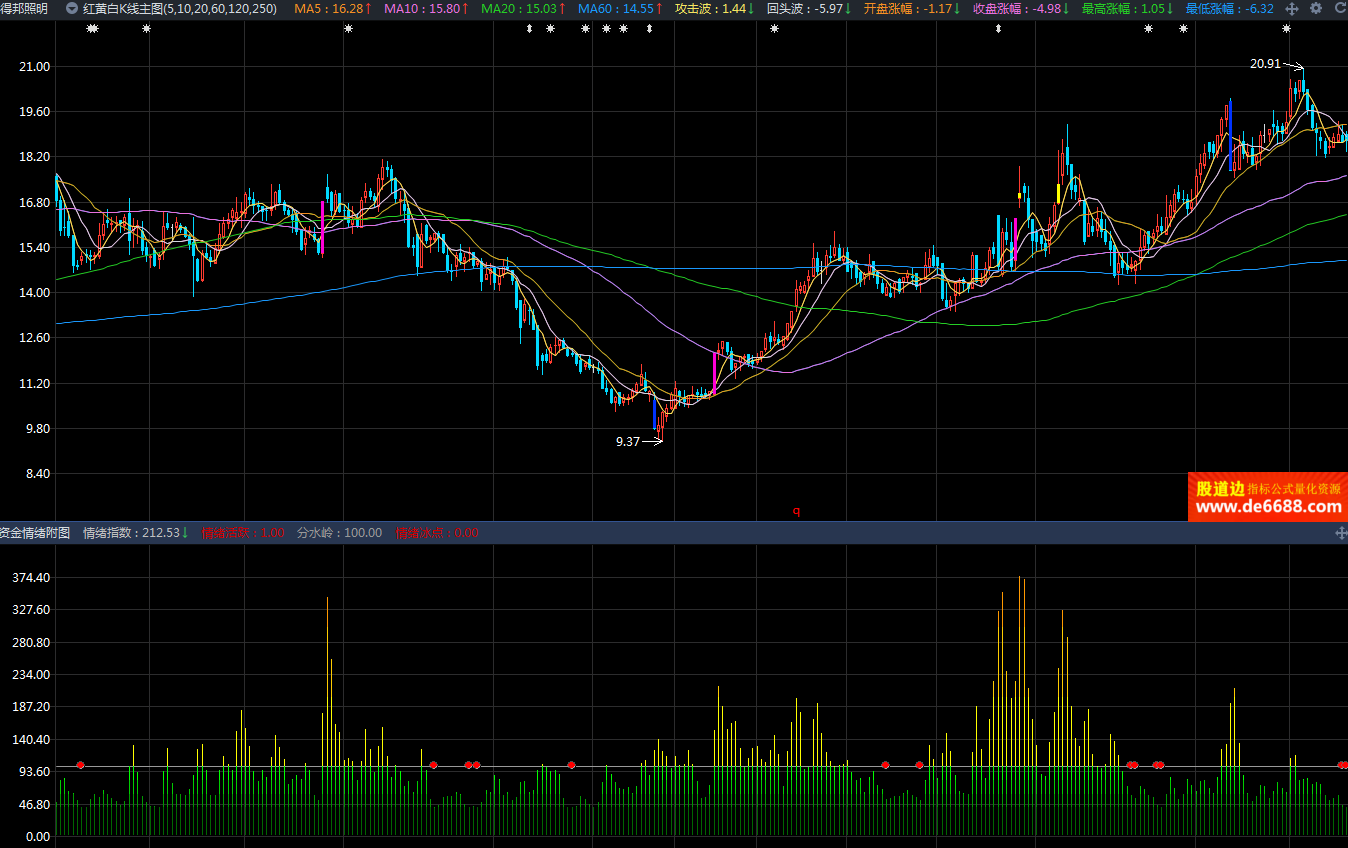Click the MA5 16.28 indicator label
Image resolution: width=1348 pixels, height=848 pixels.
pyautogui.click(x=332, y=8)
